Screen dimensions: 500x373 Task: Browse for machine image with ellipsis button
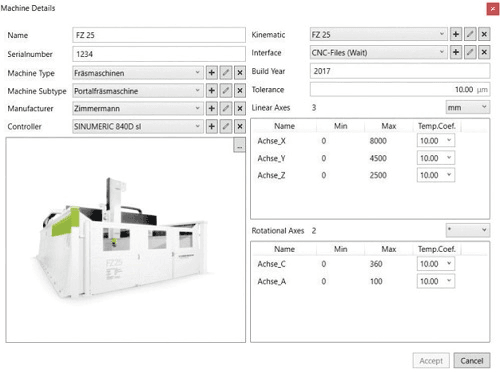click(239, 145)
